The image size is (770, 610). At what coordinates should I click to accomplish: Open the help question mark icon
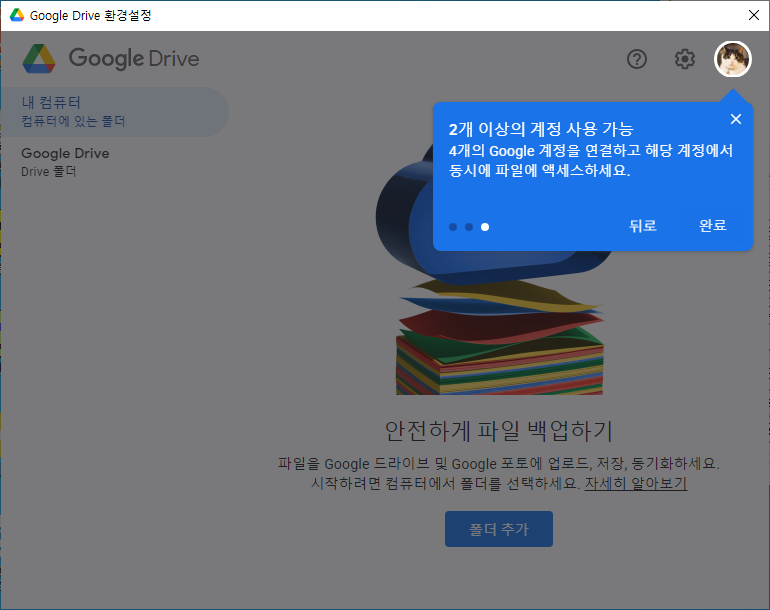click(x=636, y=59)
